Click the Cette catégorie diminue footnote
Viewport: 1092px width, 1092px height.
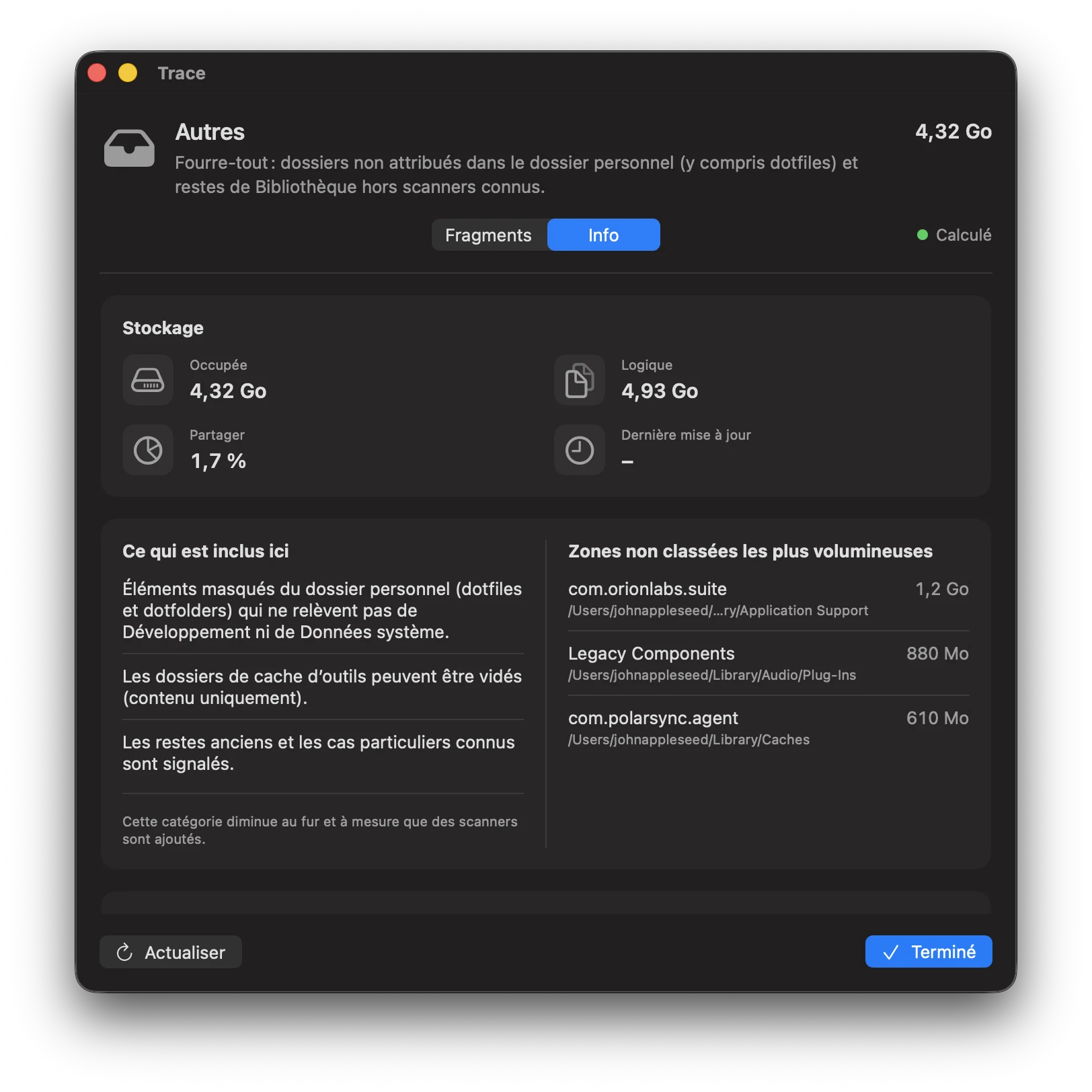pyautogui.click(x=320, y=830)
